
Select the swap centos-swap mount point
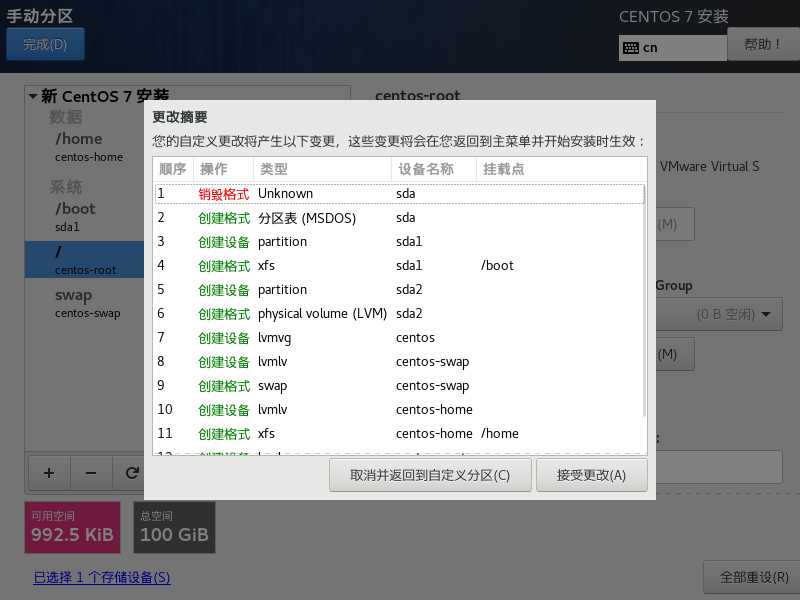click(85, 303)
